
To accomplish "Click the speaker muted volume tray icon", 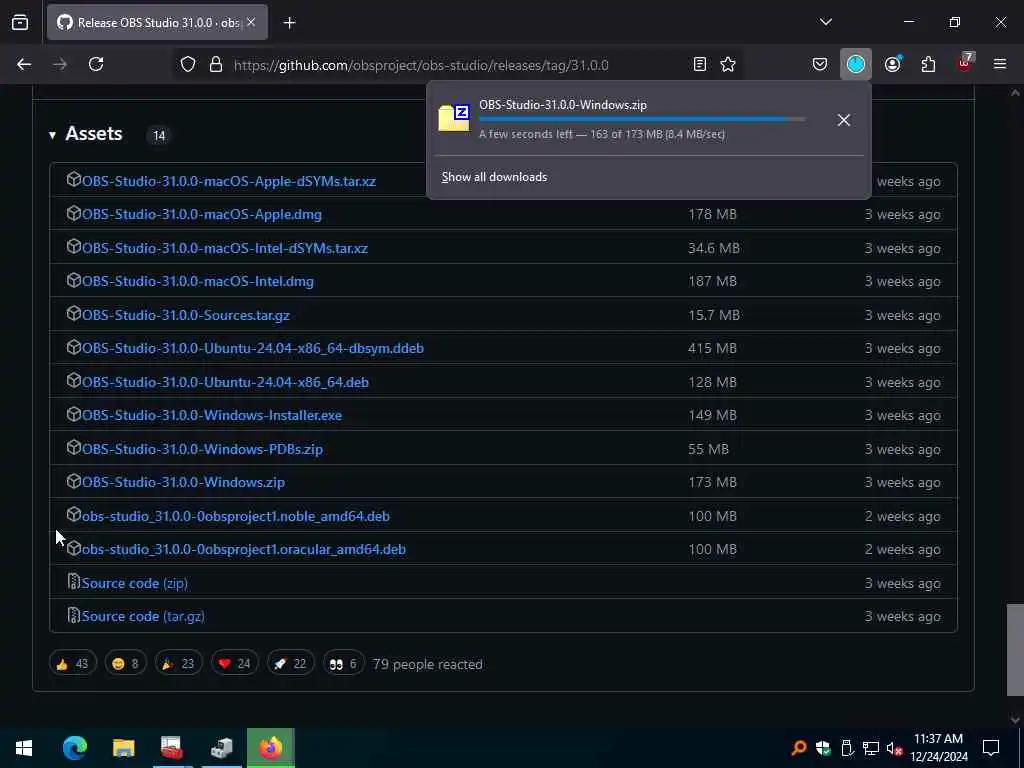I will (x=894, y=748).
